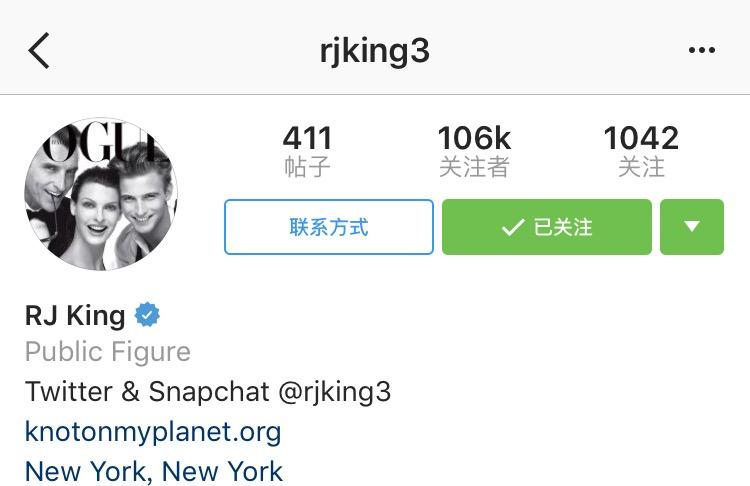750x486 pixels.
Task: Tap the Public Figure category label
Action: coord(108,352)
